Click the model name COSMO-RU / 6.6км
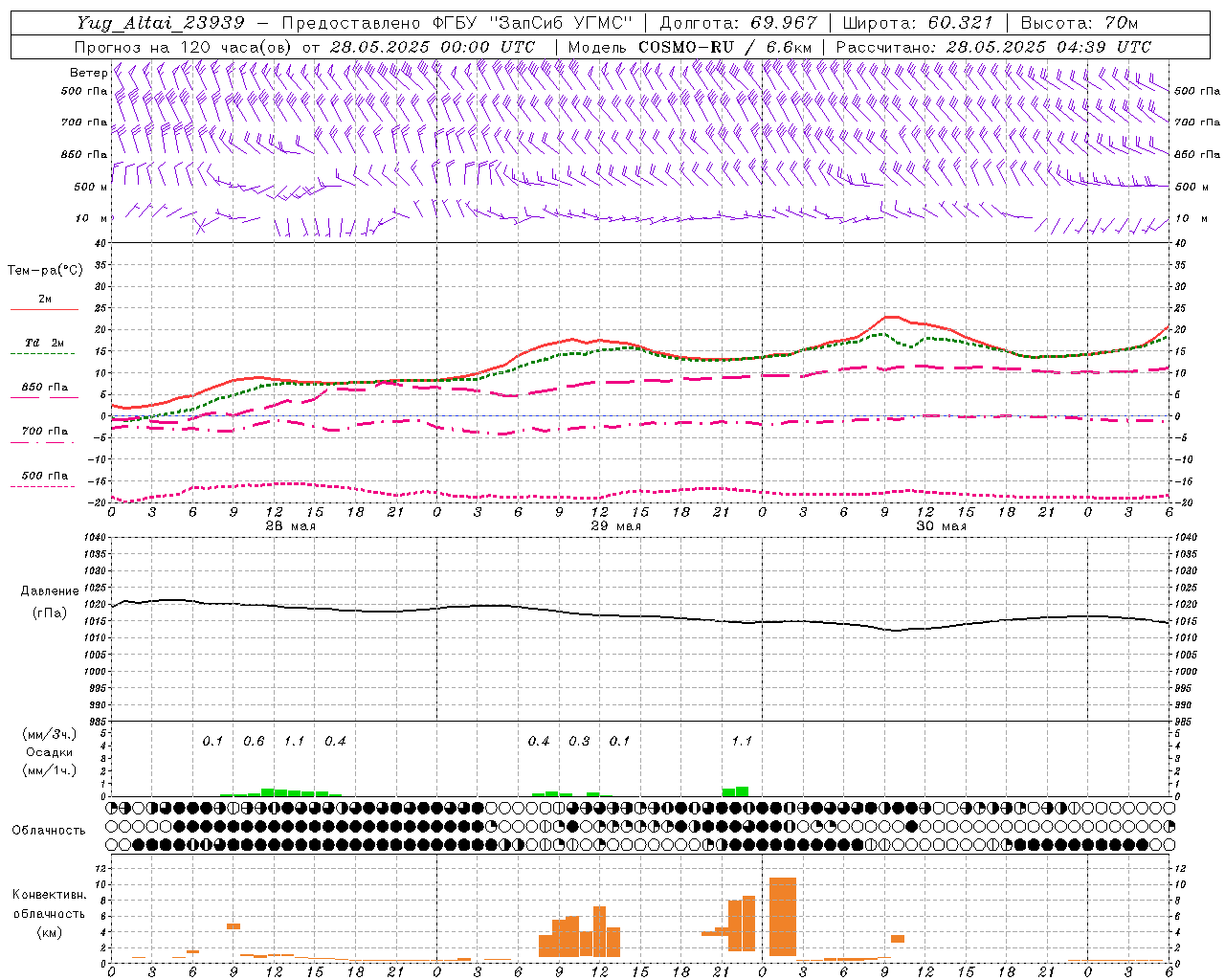 (x=724, y=47)
